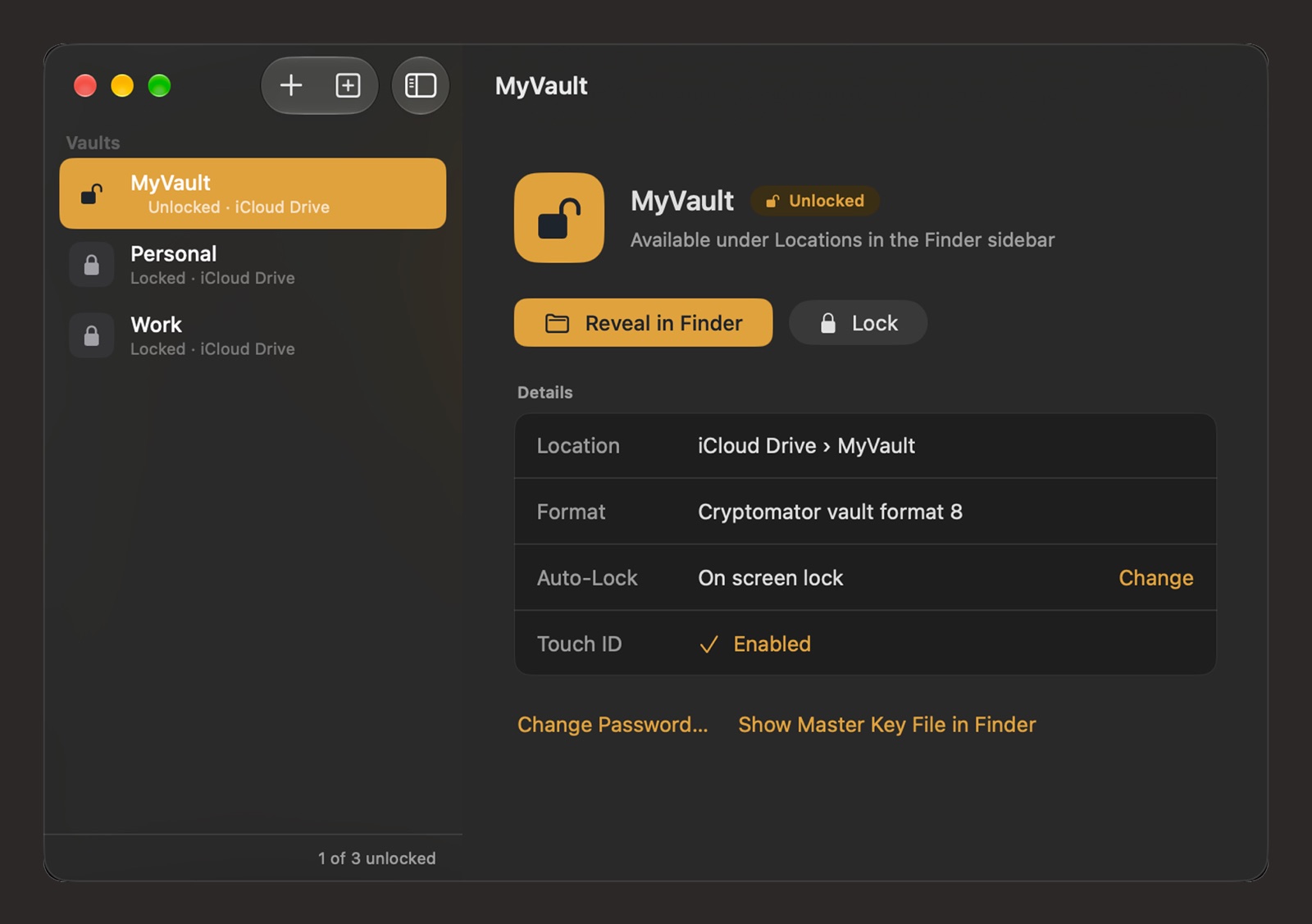
Task: Click the Finder sidebar availability subtitle
Action: click(842, 240)
